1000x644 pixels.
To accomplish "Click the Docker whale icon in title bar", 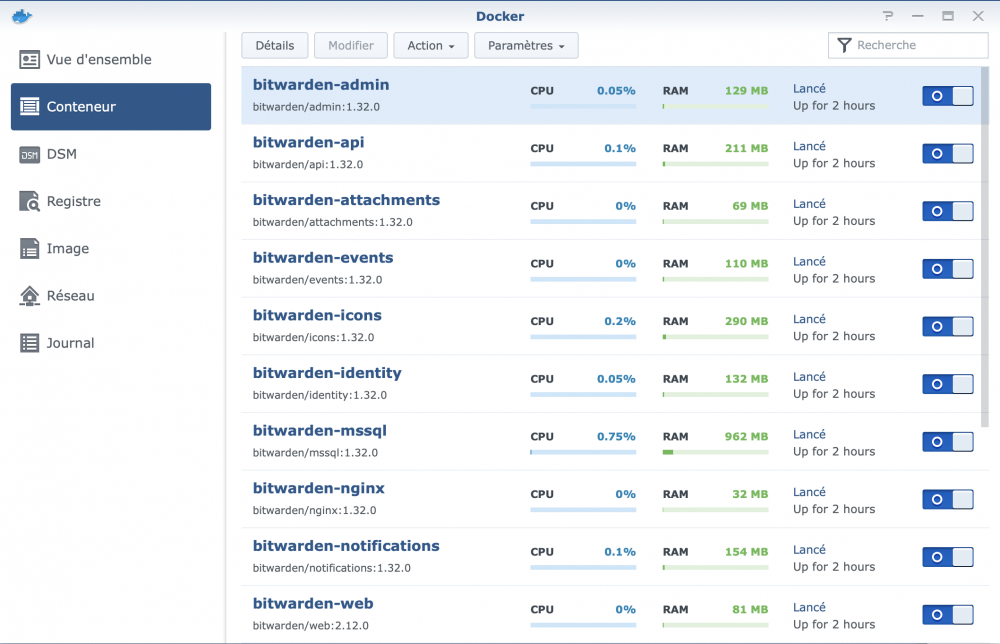I will click(x=22, y=15).
